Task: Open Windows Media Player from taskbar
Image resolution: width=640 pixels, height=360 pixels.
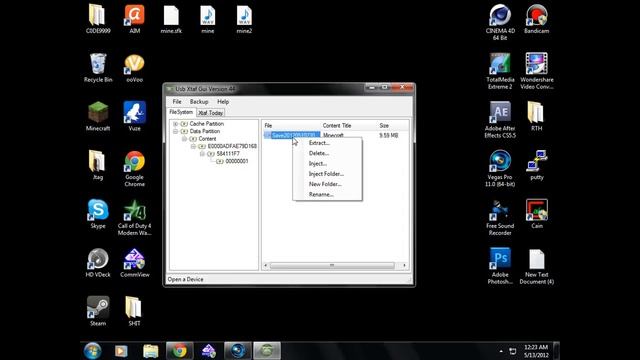Action: 121,351
